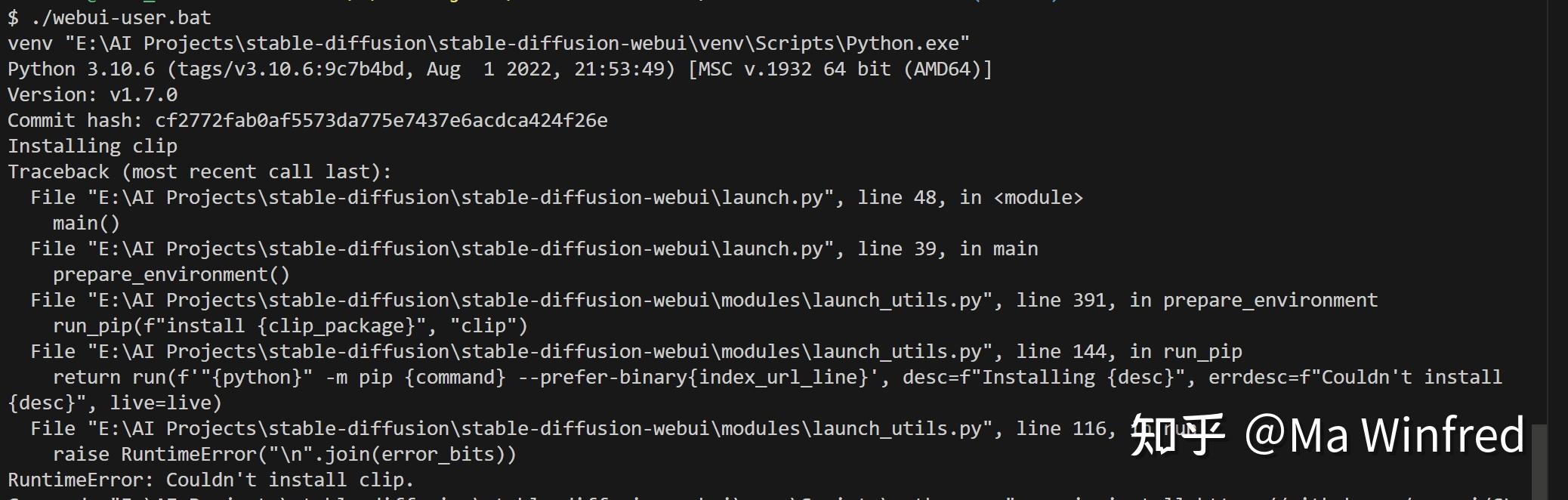Screen dimensions: 1568x500
Task: Click the terminal scrollbar thumb
Action: point(1539,461)
